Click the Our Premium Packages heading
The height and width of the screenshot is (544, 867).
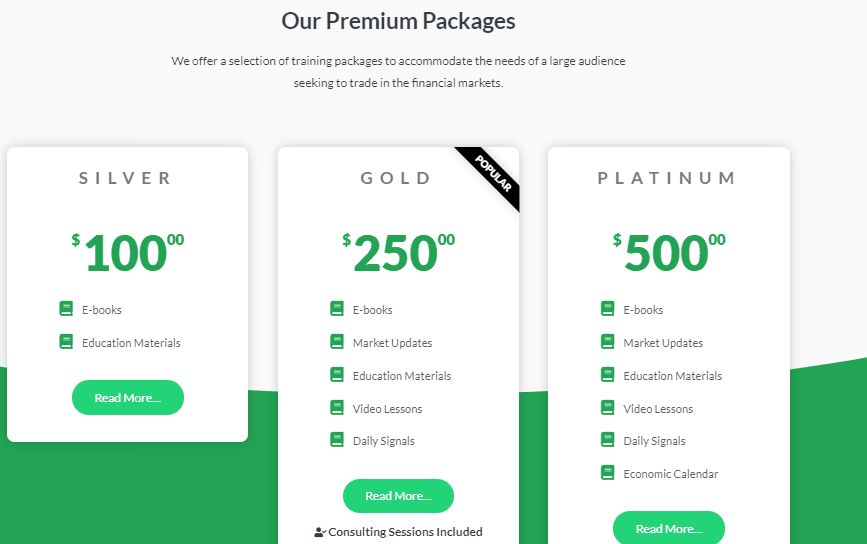(x=398, y=21)
